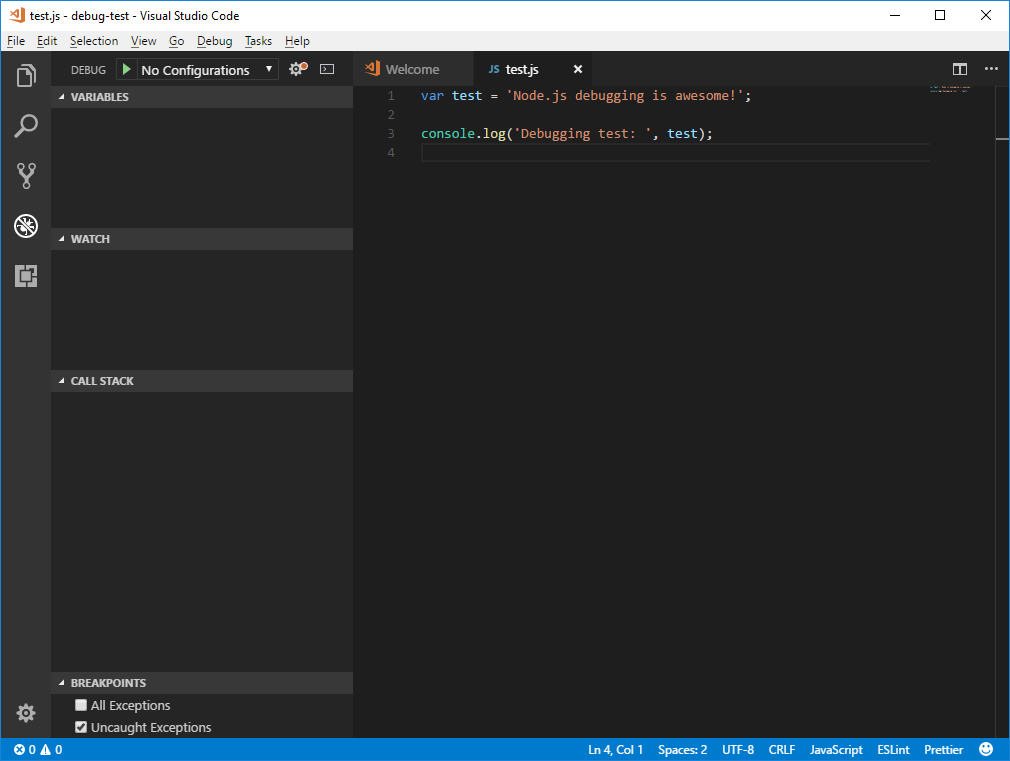The image size is (1010, 761).
Task: Collapse the Call Stack section
Action: pos(101,381)
